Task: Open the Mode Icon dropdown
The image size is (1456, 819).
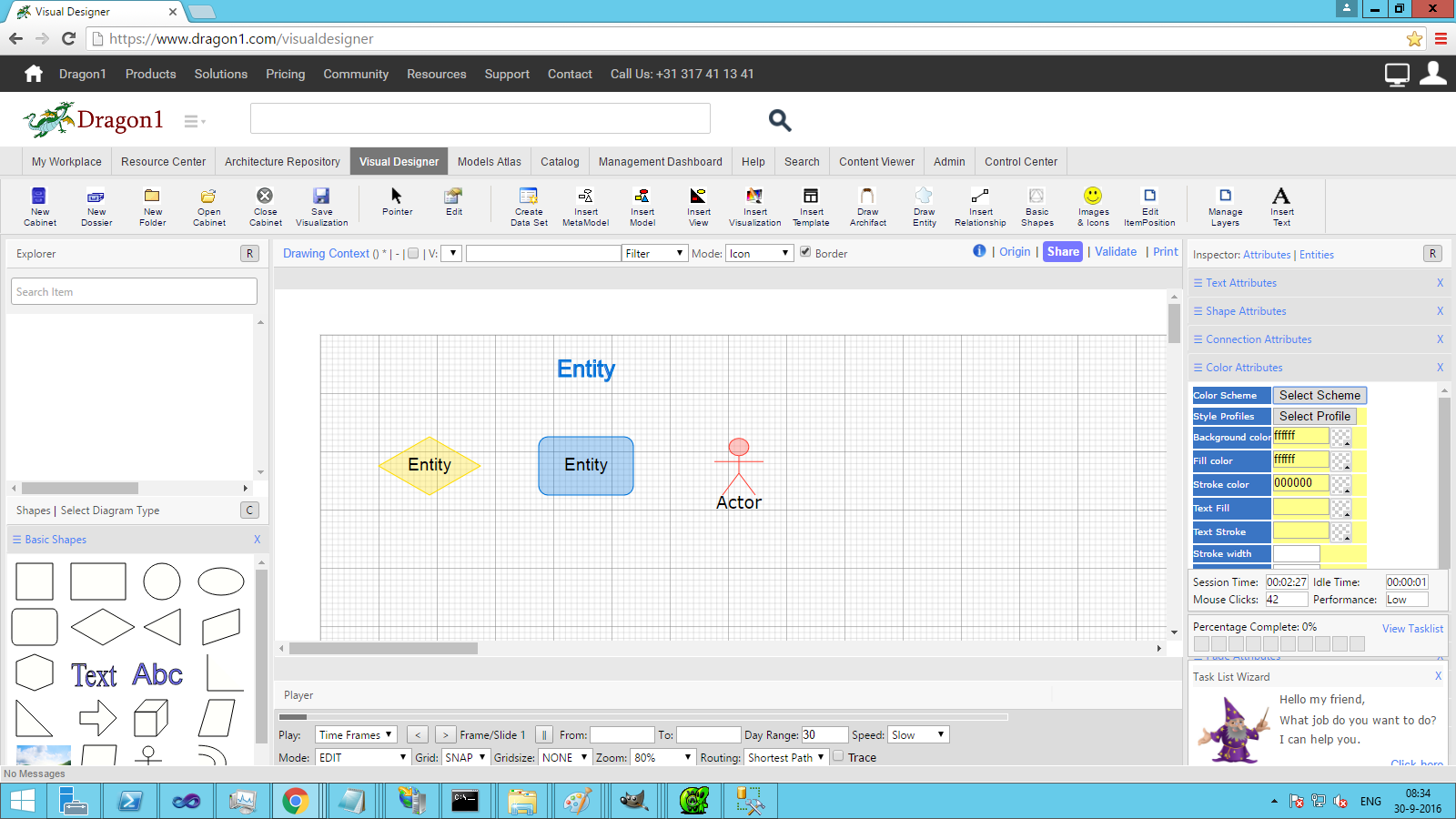Action: click(x=760, y=253)
